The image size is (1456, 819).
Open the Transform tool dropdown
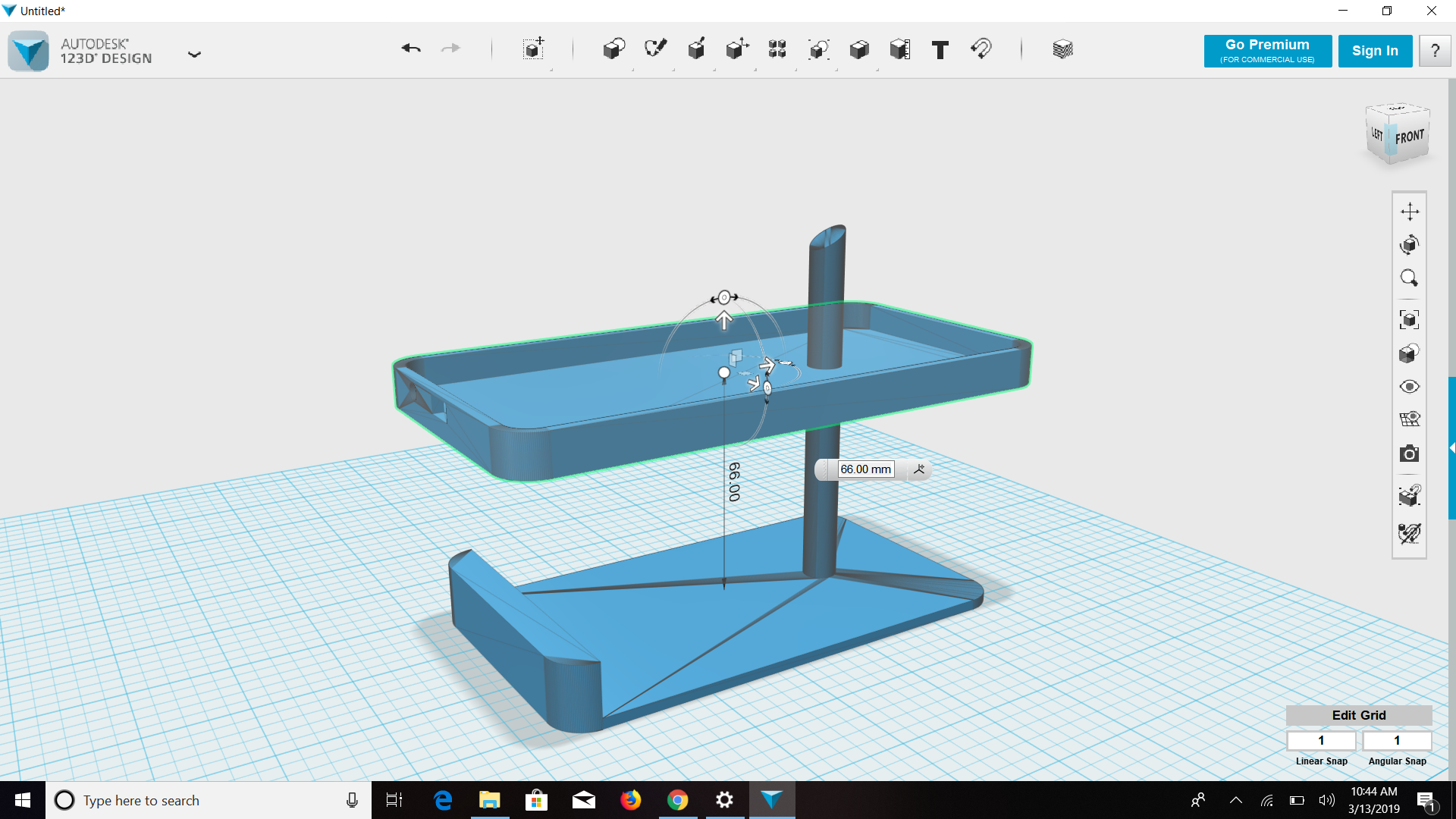tap(534, 49)
